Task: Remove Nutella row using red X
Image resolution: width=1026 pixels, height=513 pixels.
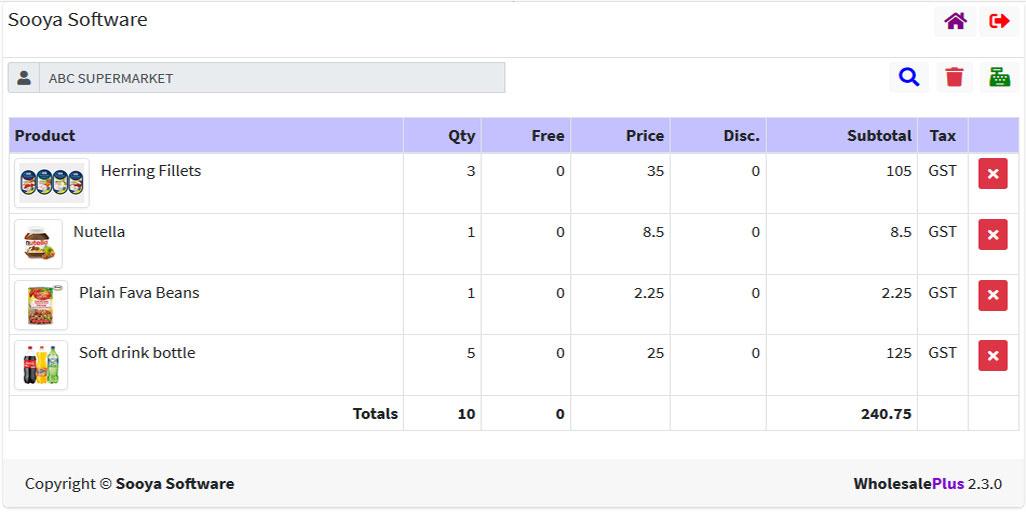Action: pos(993,234)
